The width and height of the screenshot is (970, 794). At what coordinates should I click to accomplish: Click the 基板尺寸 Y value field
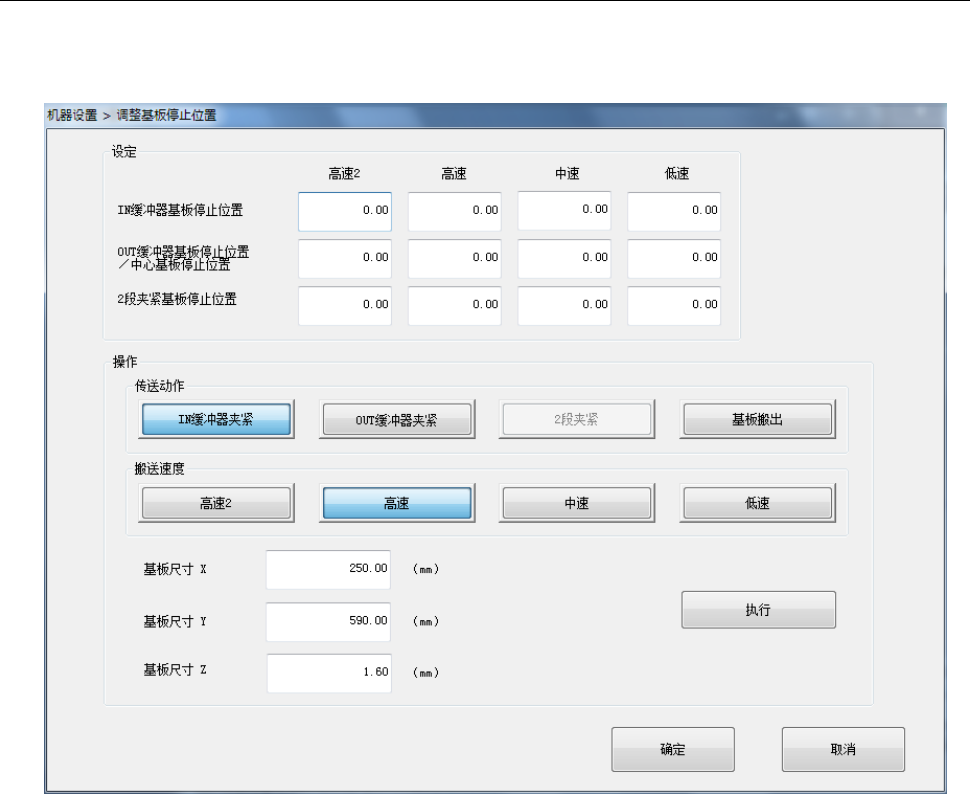click(x=328, y=622)
